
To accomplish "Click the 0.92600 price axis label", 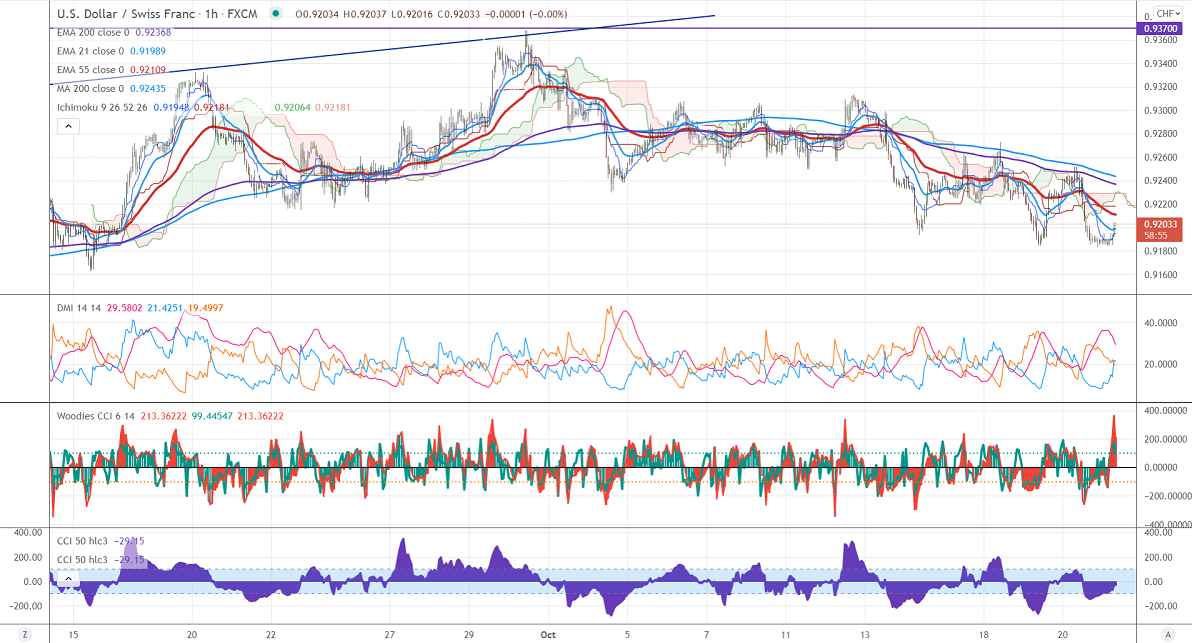I will tap(1160, 157).
